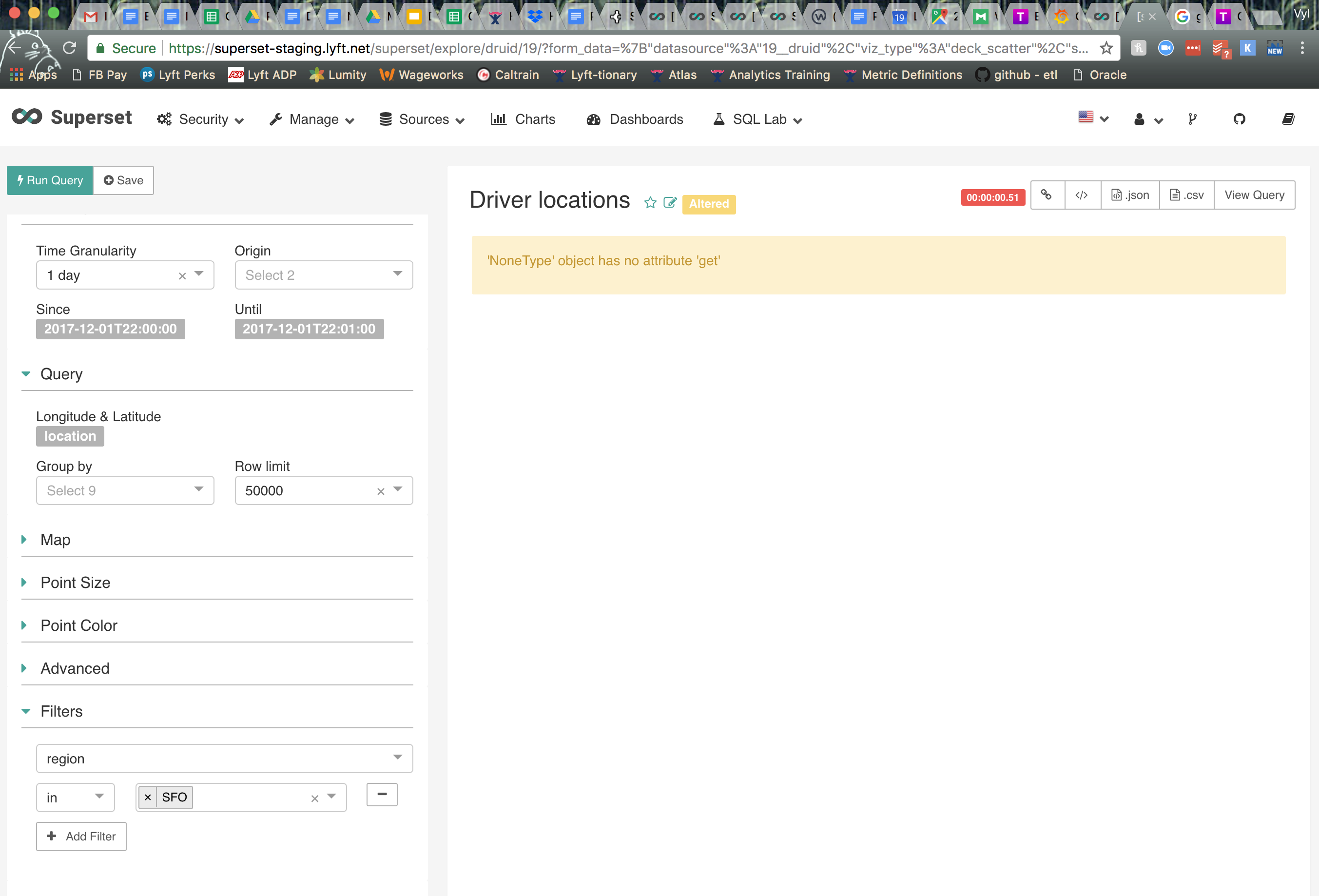
Task: Click the edit chart properties pencil icon
Action: click(x=670, y=203)
